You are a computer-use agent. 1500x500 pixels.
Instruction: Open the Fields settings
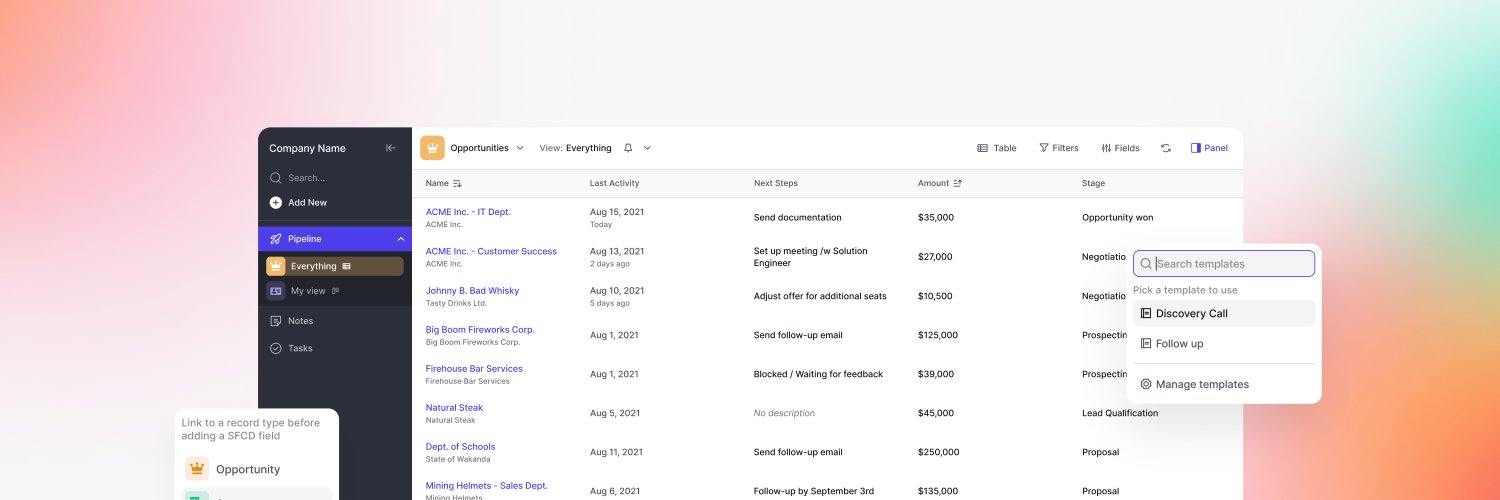pyautogui.click(x=1120, y=148)
